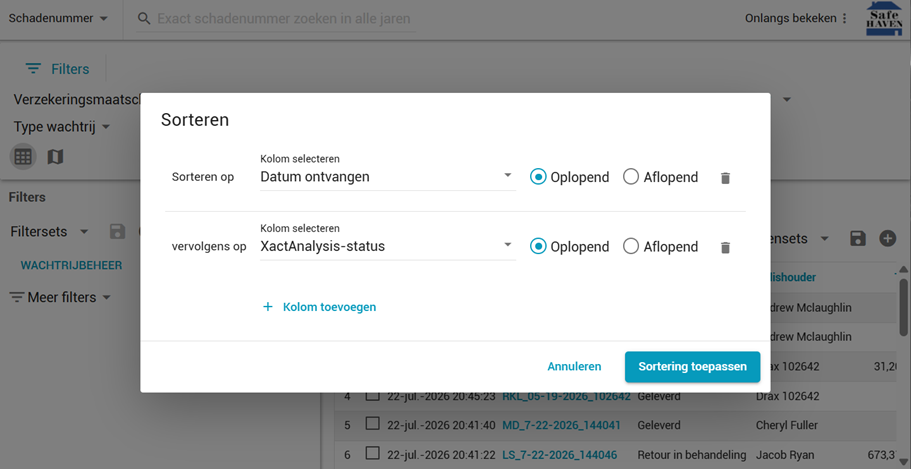Tick checkbox for row LS_7-22-2026_144046
This screenshot has height=469, width=911.
(372, 453)
